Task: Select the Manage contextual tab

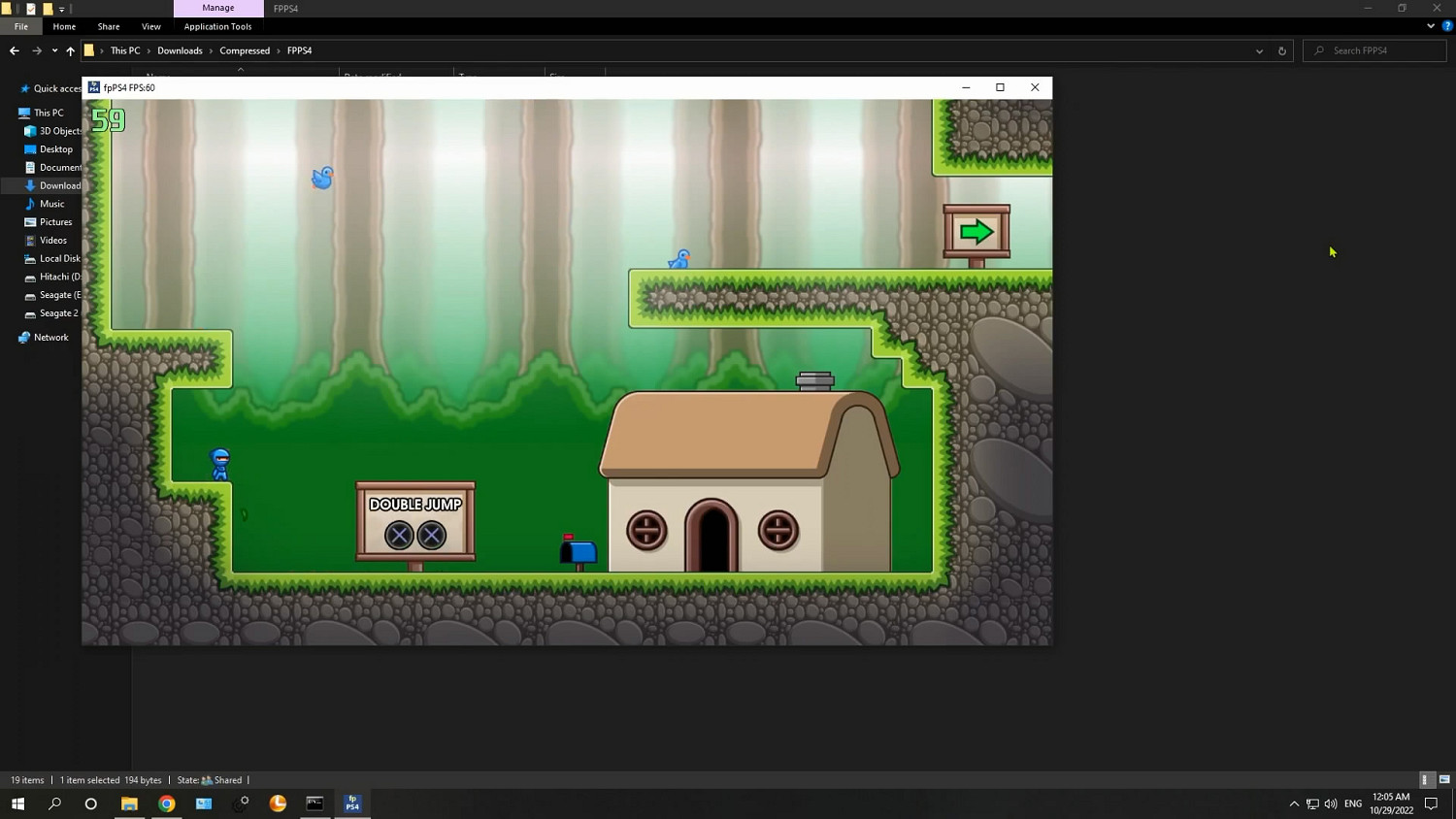Action: click(218, 8)
